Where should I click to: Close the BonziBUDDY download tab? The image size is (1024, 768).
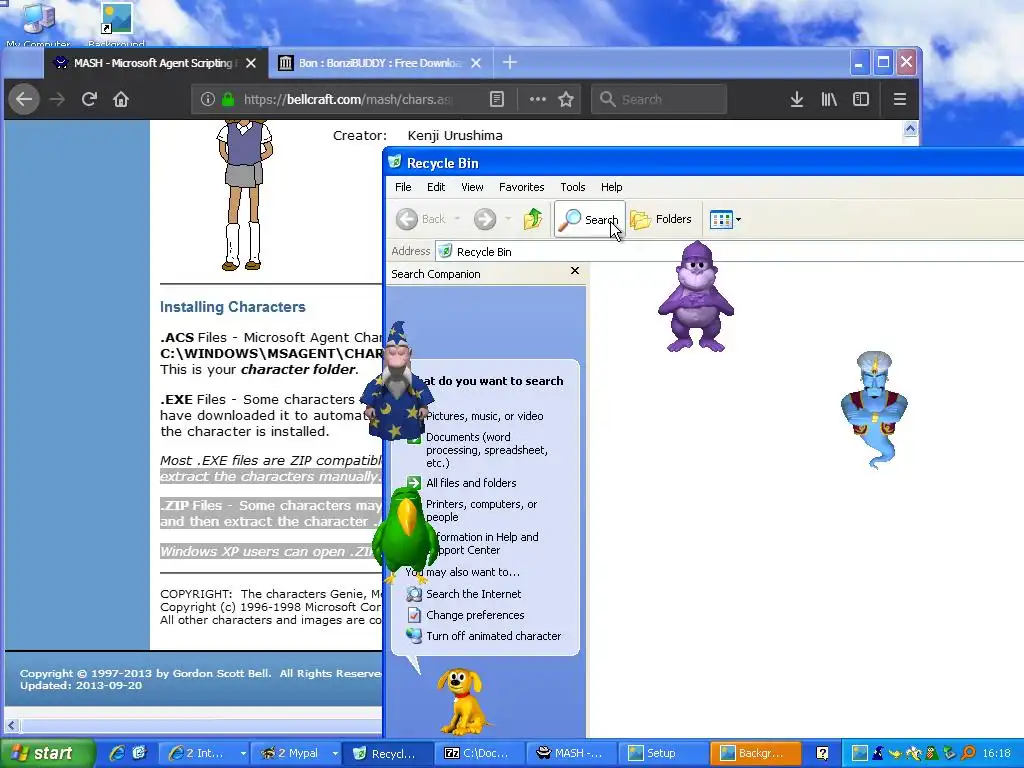pos(476,63)
